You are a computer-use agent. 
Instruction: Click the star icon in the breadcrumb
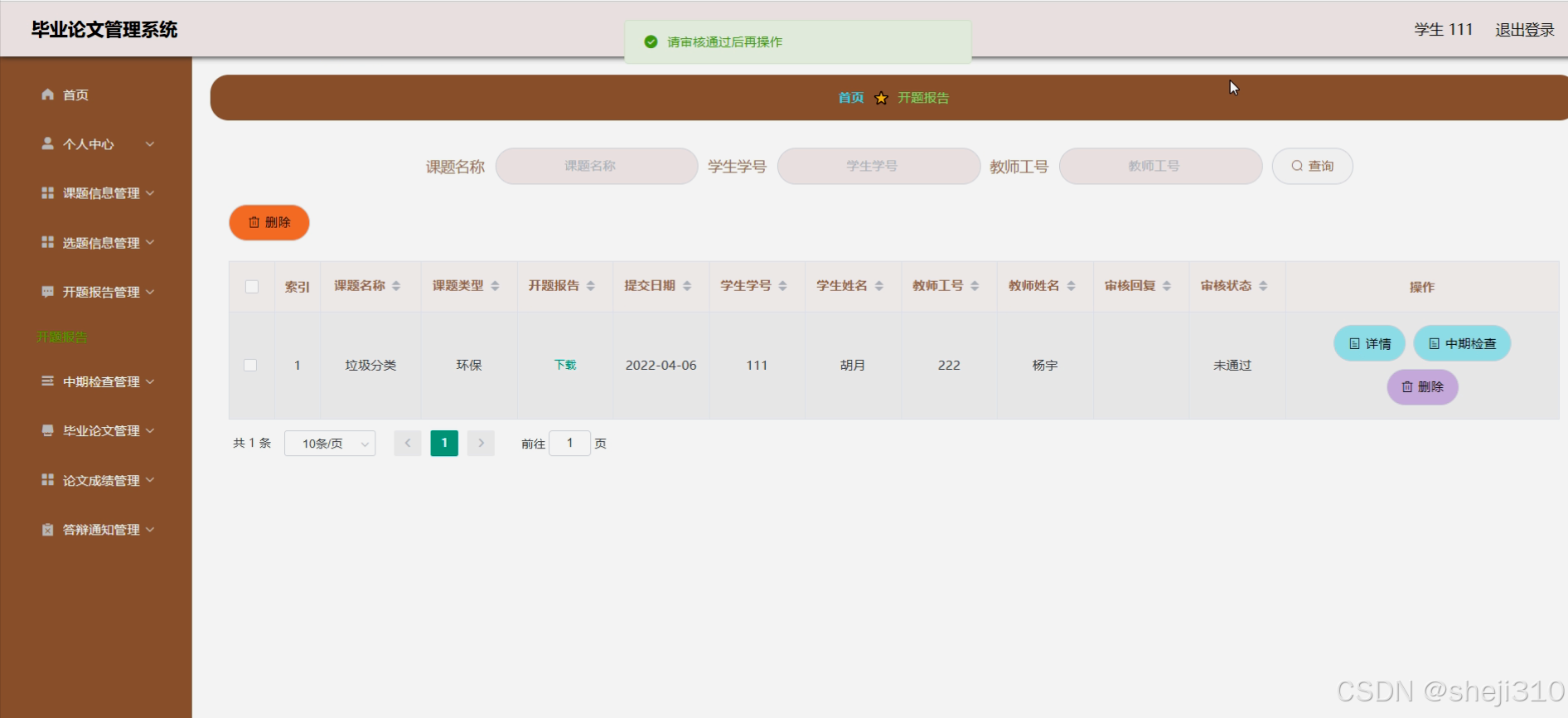881,98
